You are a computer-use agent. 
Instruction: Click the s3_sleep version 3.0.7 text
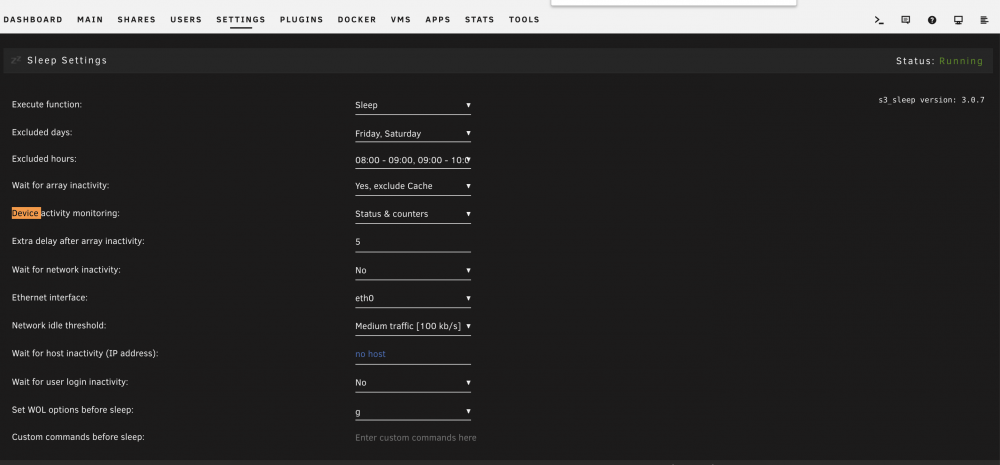click(x=931, y=100)
